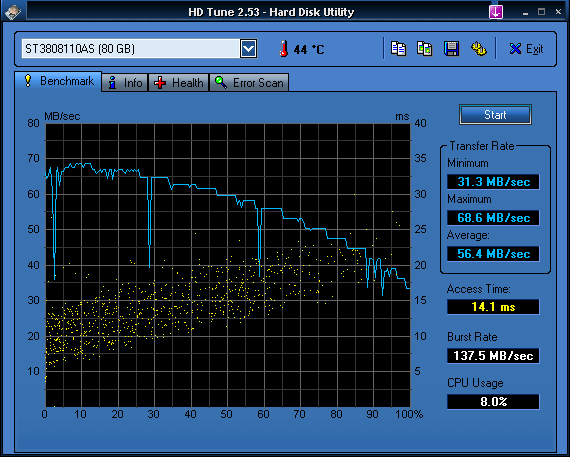Switch to the Error Scan tab

tap(249, 83)
